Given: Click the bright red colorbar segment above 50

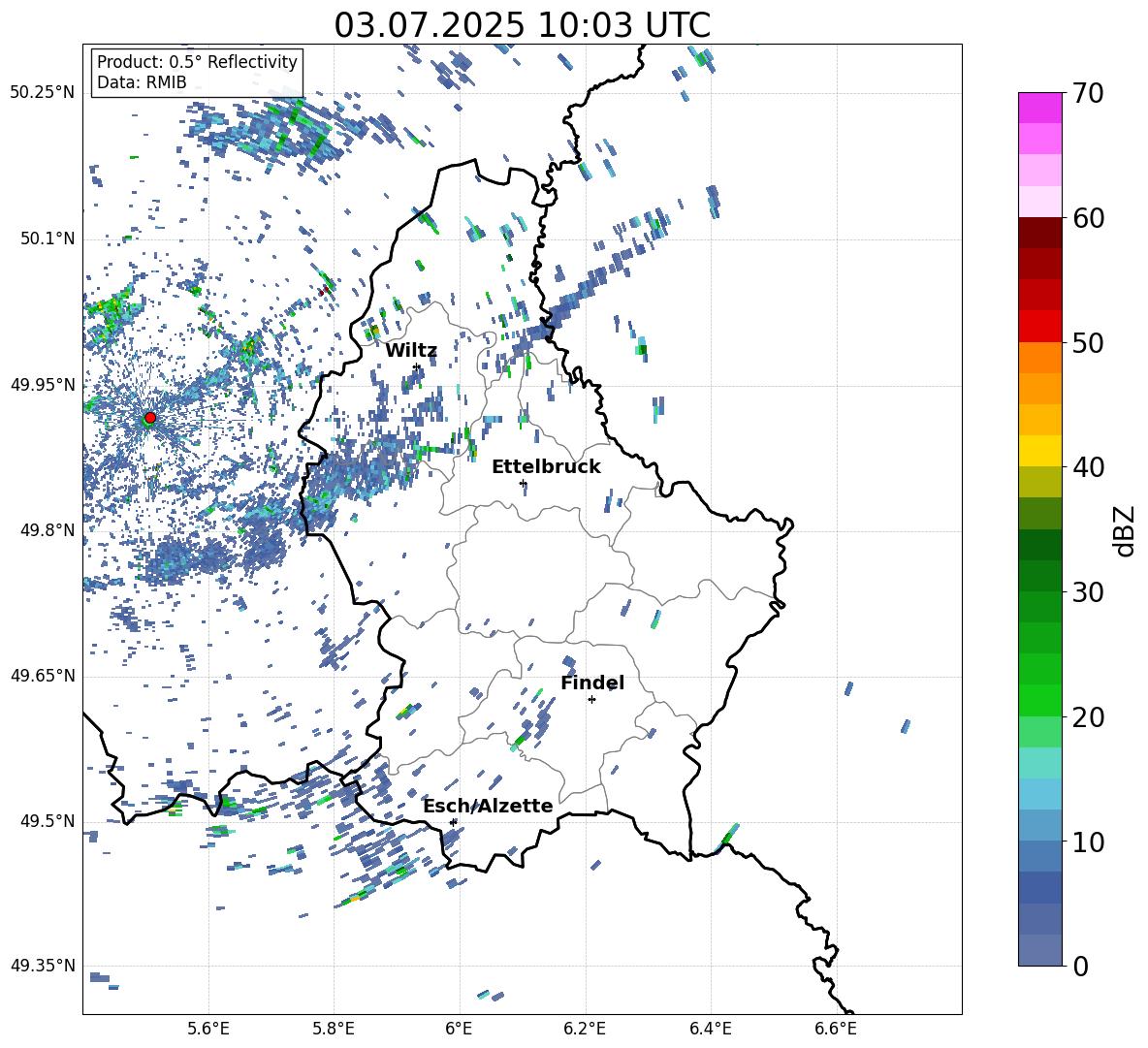Looking at the screenshot, I should [1040, 327].
